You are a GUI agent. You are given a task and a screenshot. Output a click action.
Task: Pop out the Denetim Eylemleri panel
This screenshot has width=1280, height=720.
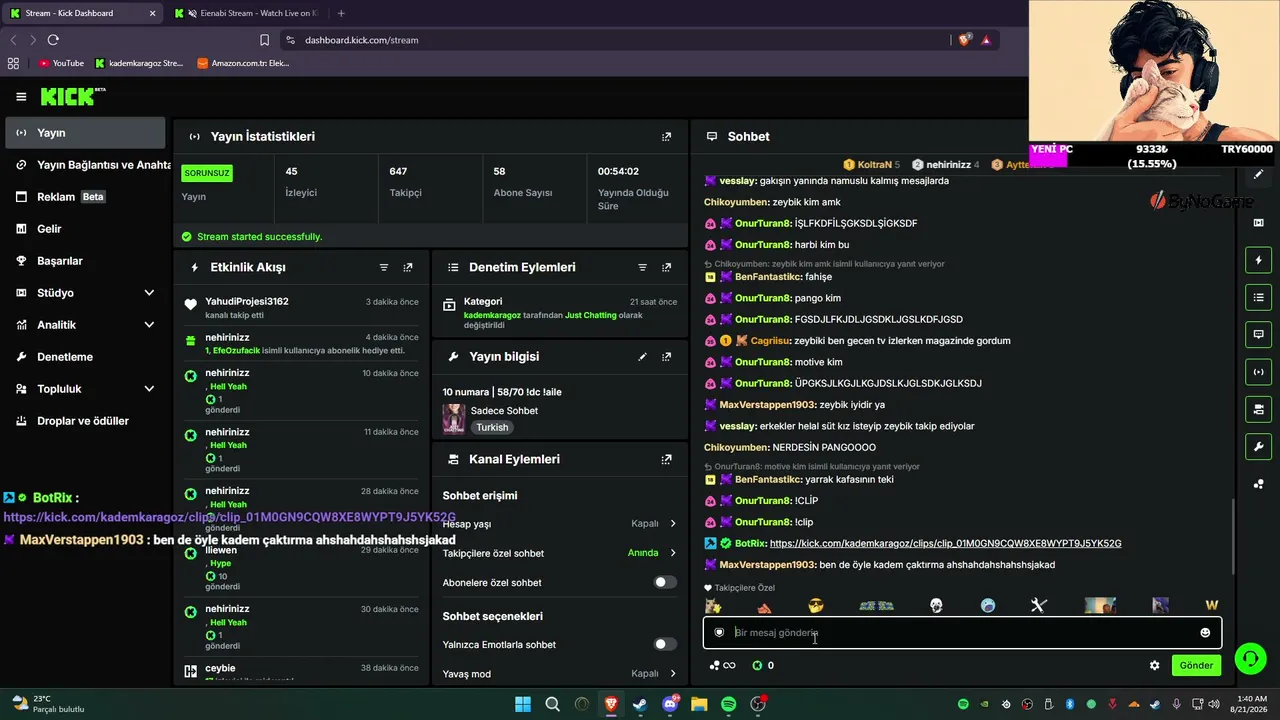pos(667,268)
